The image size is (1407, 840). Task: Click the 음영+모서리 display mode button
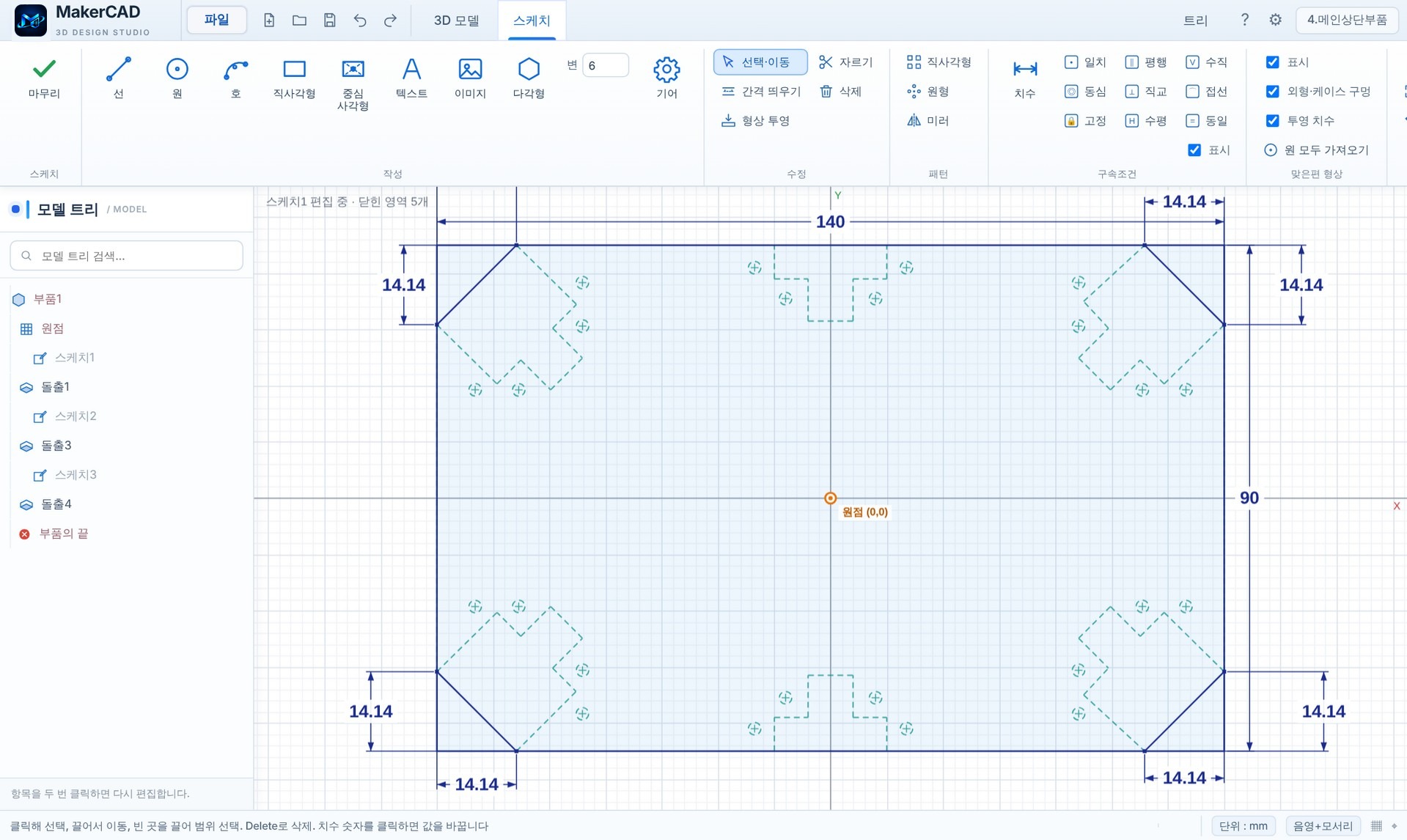click(x=1323, y=826)
